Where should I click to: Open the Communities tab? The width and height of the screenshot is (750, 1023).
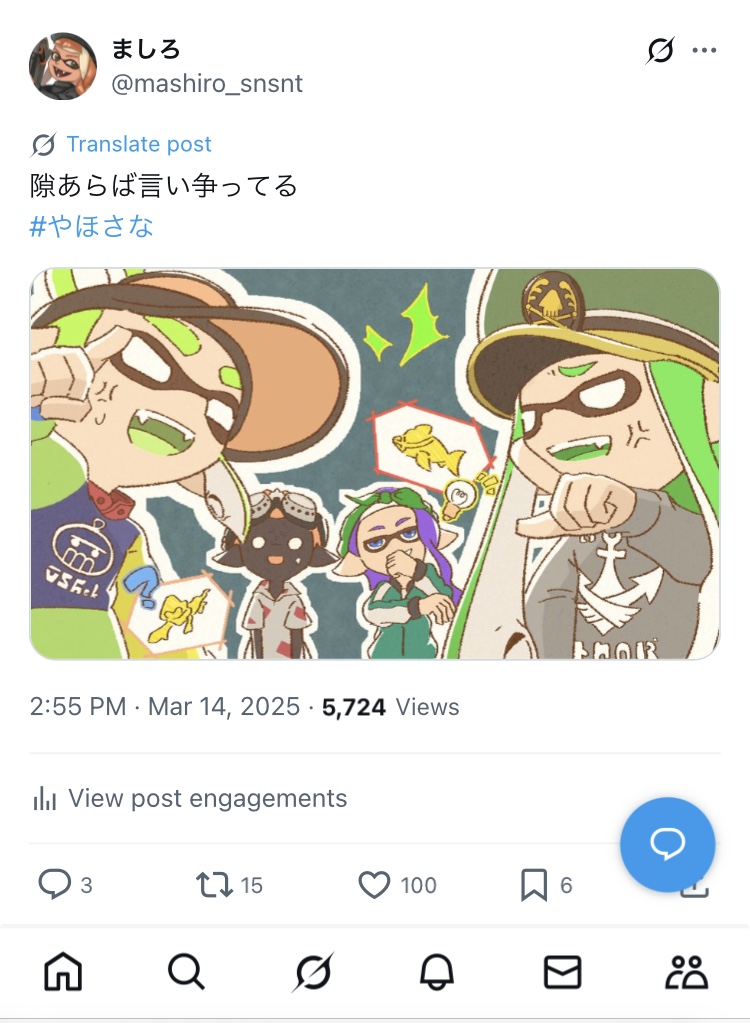[x=687, y=971]
